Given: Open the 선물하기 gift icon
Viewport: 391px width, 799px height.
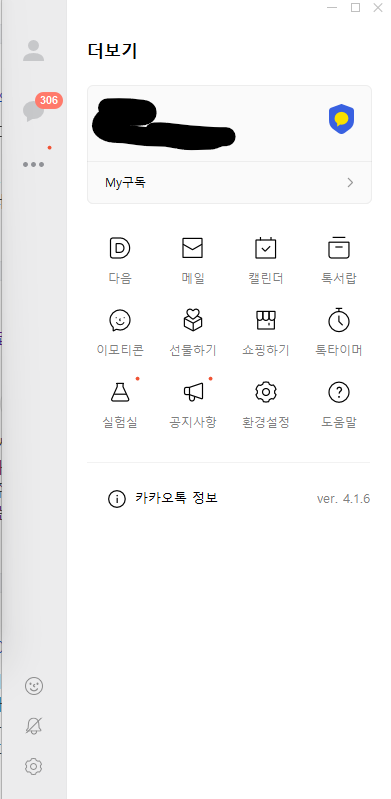Looking at the screenshot, I should click(x=193, y=321).
